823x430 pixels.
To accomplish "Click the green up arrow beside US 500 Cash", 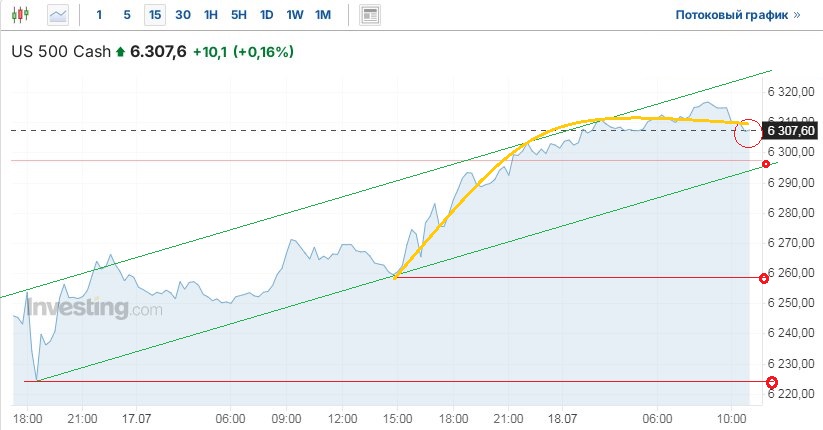I will tap(121, 52).
